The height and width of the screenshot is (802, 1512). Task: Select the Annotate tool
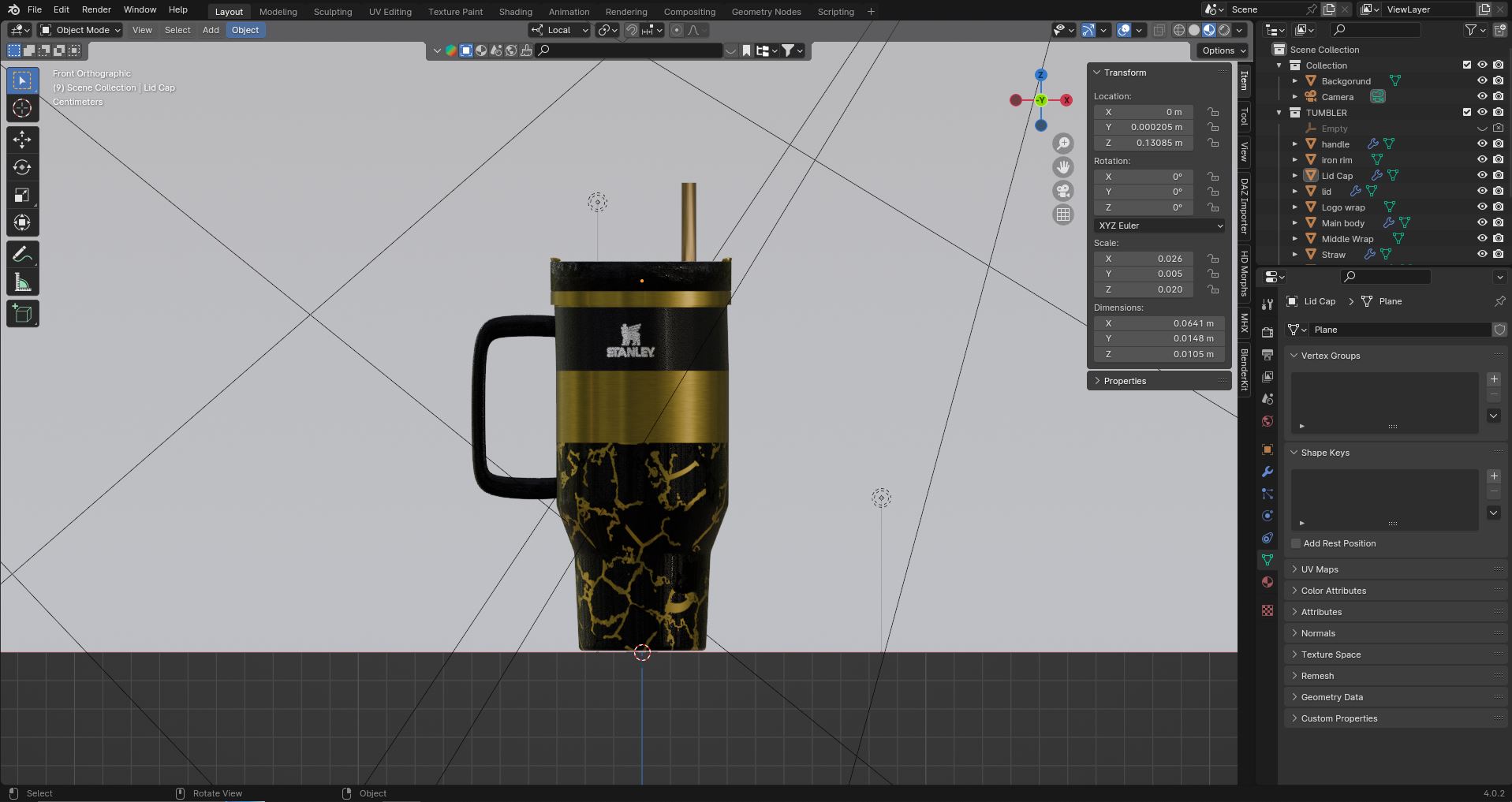22,253
